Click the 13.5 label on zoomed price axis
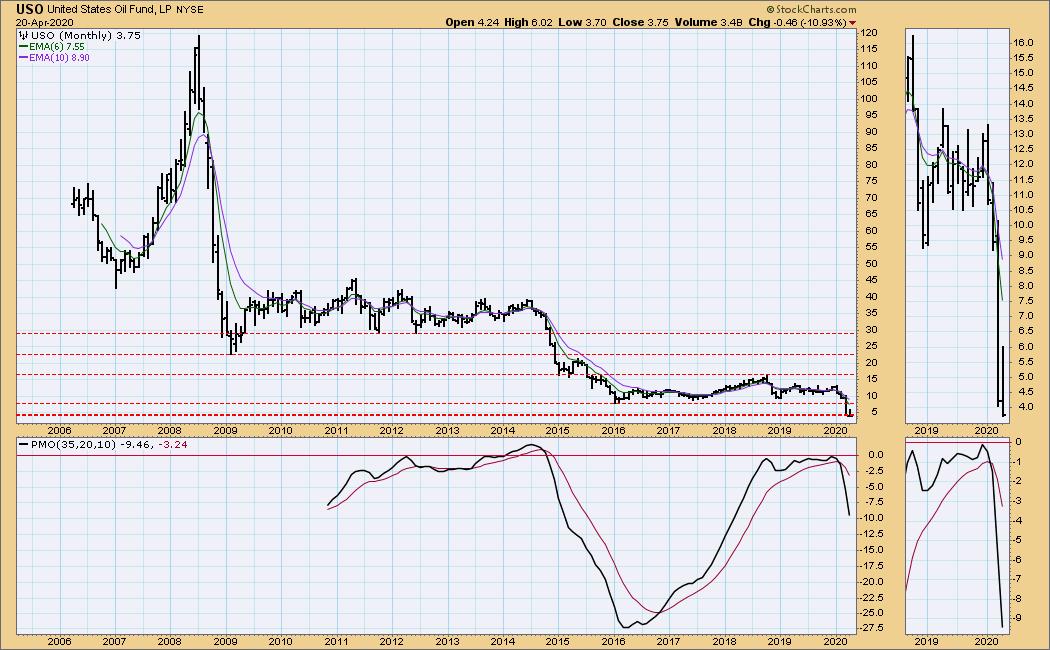The image size is (1050, 650). coord(1023,119)
